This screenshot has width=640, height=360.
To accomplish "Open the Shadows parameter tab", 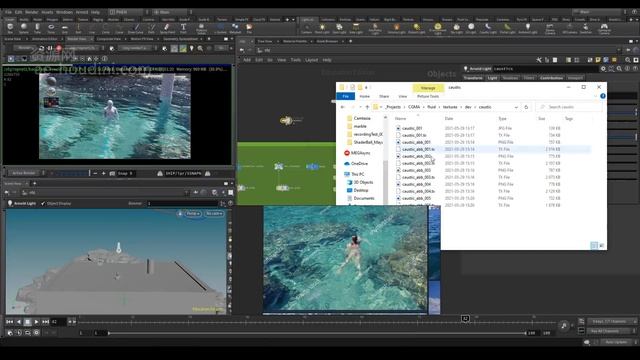I will click(x=510, y=78).
